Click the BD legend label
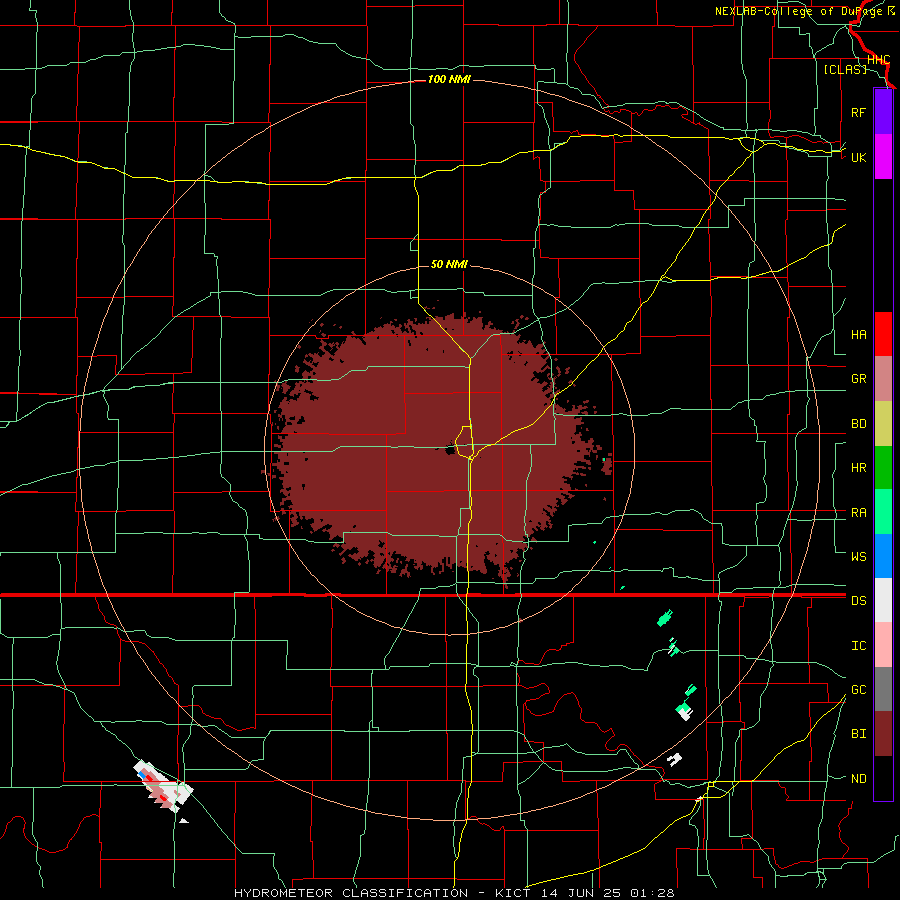 point(858,424)
